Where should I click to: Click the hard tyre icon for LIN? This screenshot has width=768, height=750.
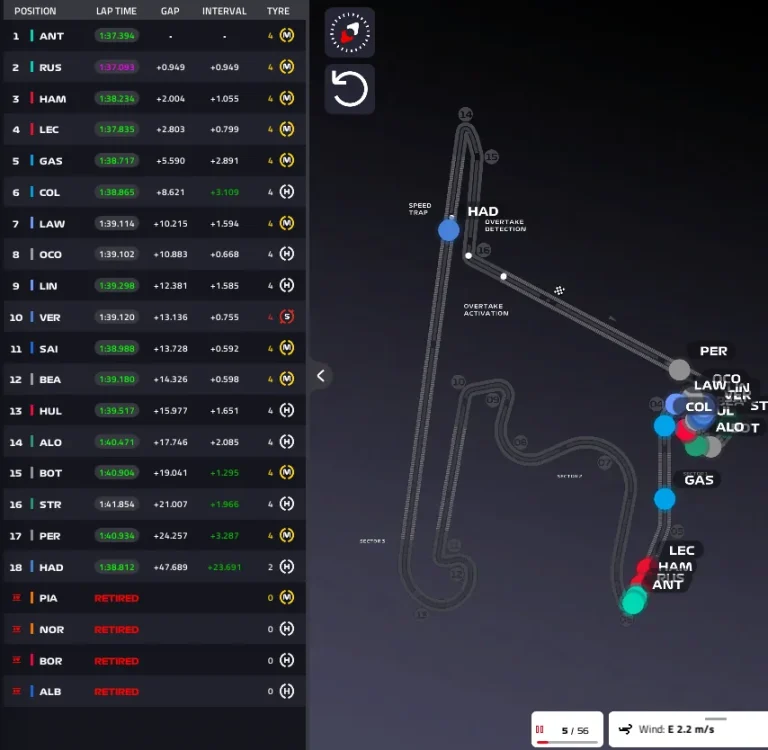(x=287, y=285)
